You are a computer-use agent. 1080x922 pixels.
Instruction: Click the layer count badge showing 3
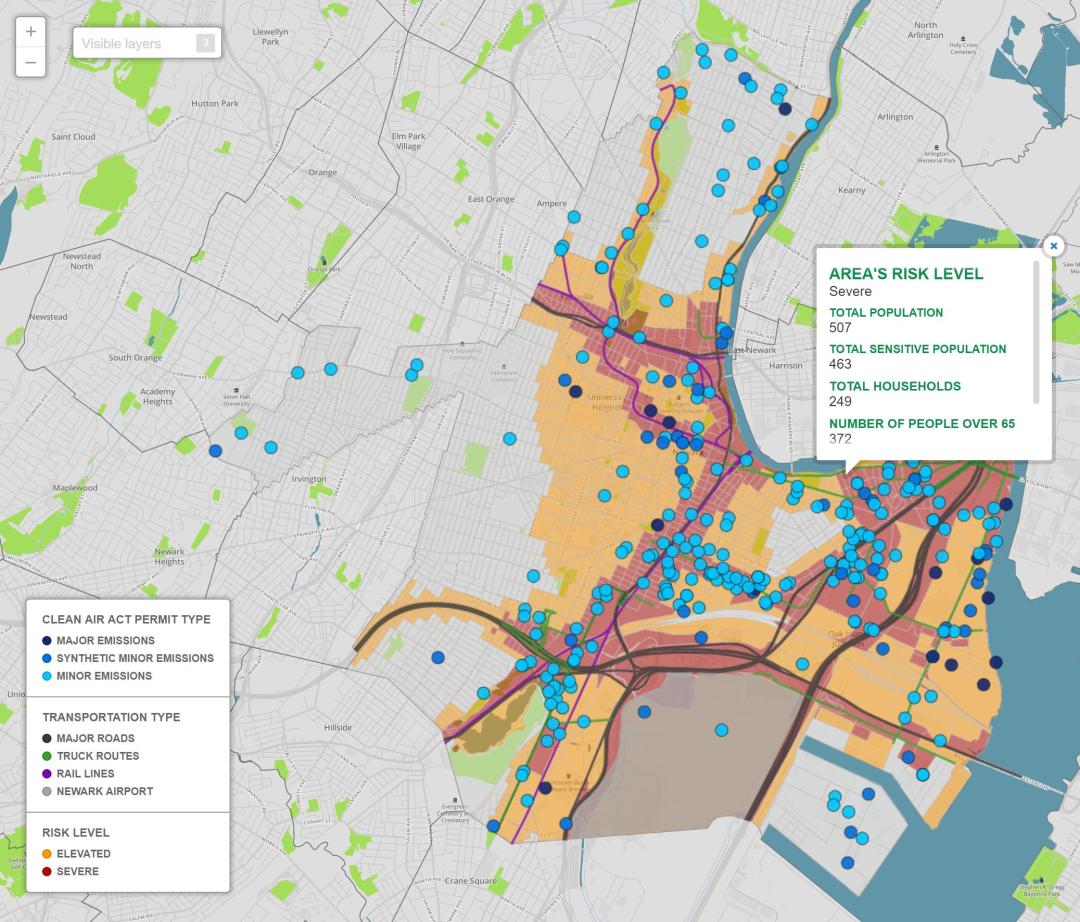[204, 43]
